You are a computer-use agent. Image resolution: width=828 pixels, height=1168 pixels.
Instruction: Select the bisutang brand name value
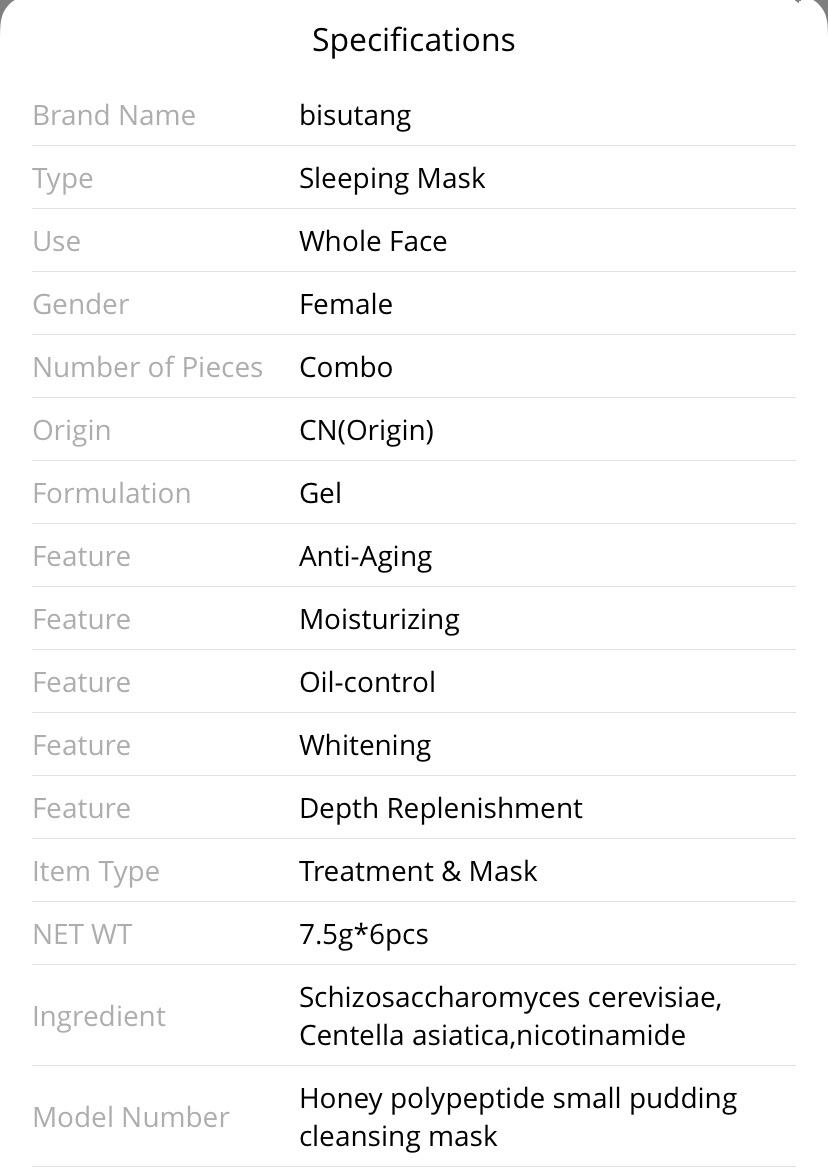pyautogui.click(x=355, y=115)
